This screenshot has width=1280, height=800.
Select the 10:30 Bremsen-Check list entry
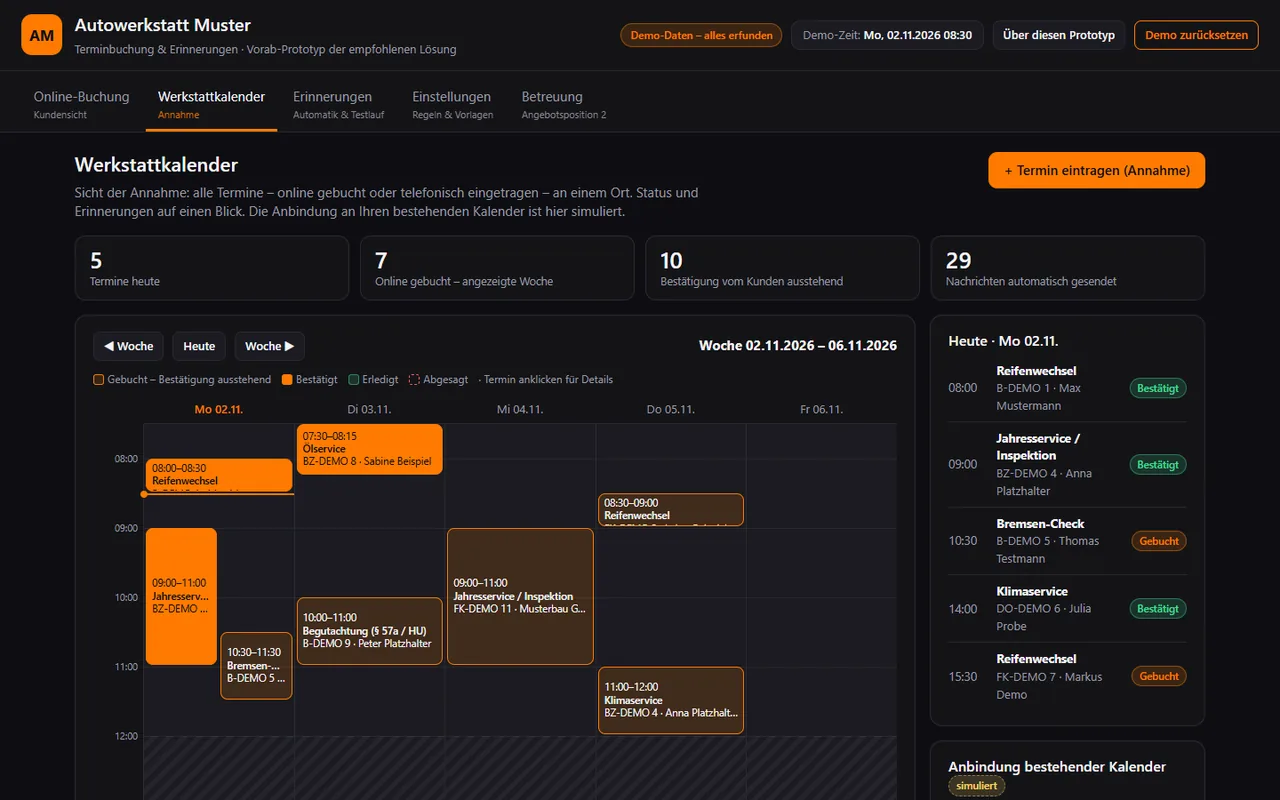[1068, 541]
